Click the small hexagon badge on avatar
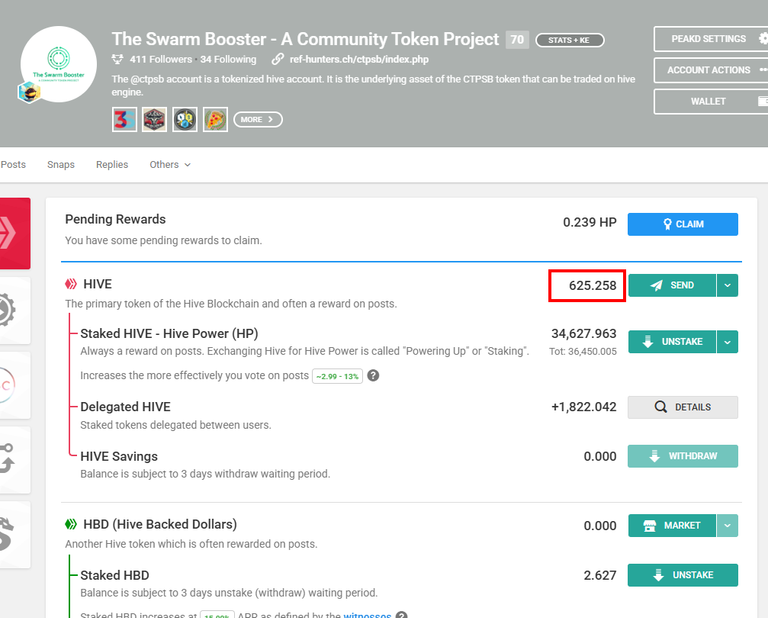Viewport: 768px width, 618px height. click(x=28, y=92)
